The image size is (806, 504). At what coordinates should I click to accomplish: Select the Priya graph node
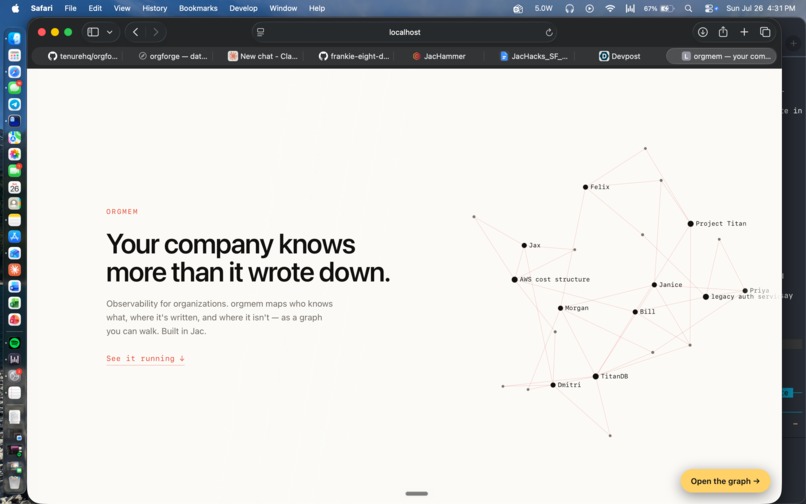(745, 291)
